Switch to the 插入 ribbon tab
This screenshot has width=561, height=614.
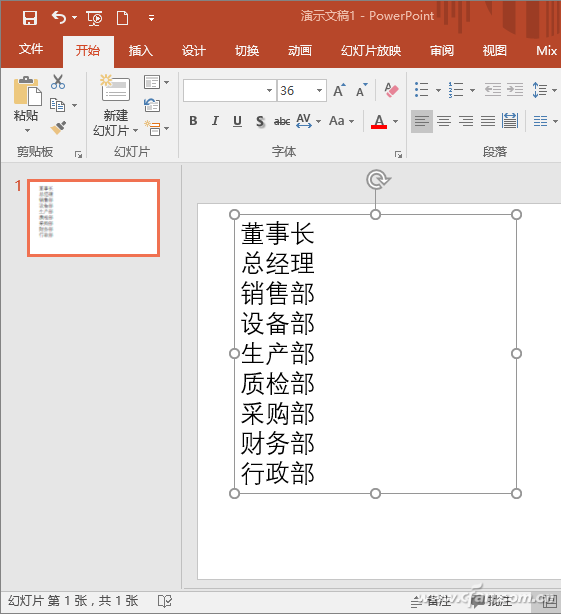[x=141, y=51]
